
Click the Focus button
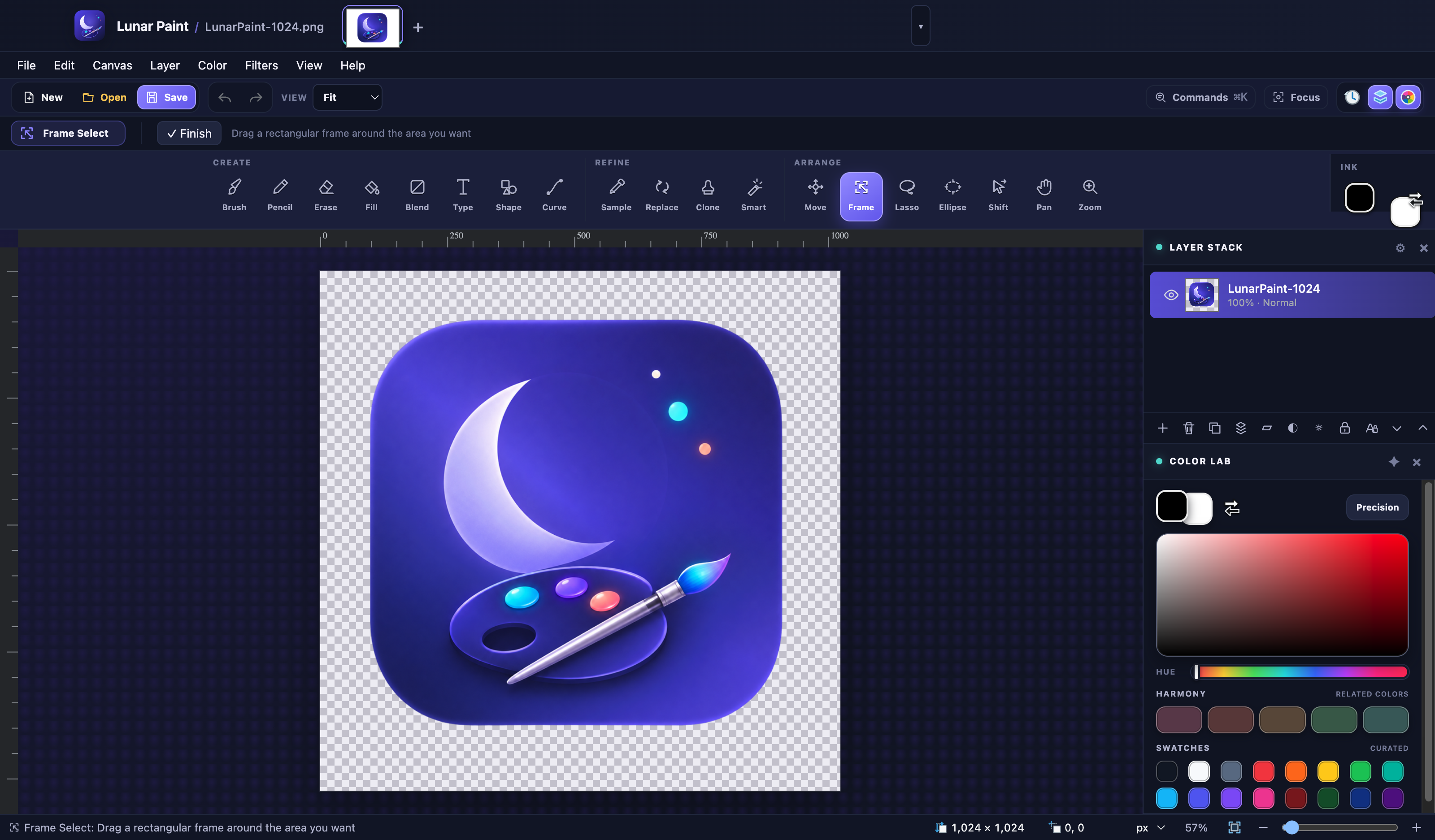click(1296, 97)
